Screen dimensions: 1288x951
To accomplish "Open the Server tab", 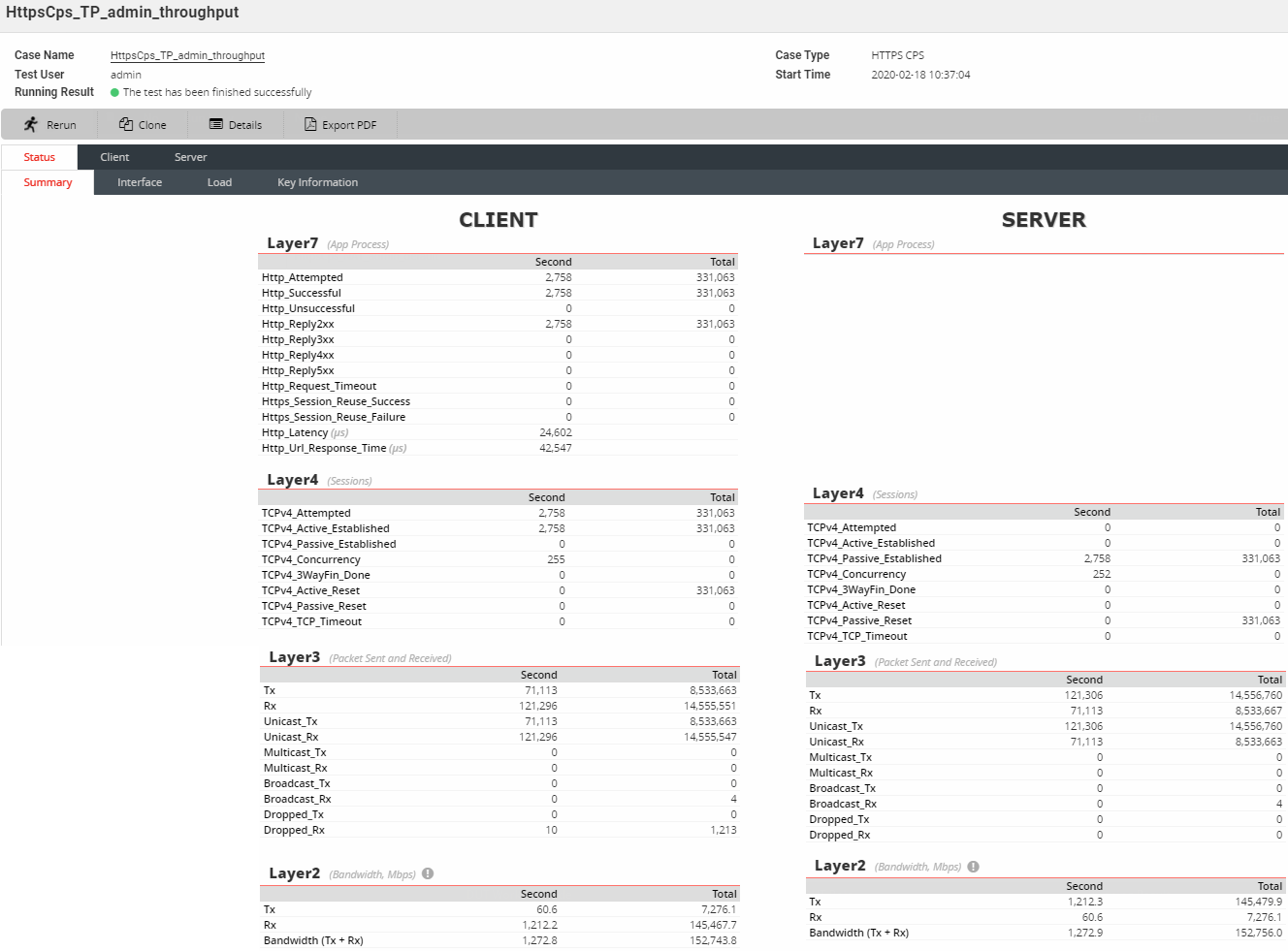I will [190, 156].
